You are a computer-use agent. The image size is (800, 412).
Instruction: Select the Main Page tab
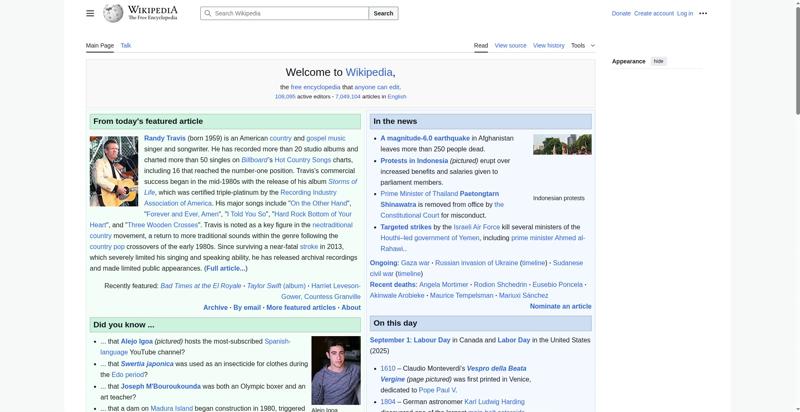coord(100,45)
